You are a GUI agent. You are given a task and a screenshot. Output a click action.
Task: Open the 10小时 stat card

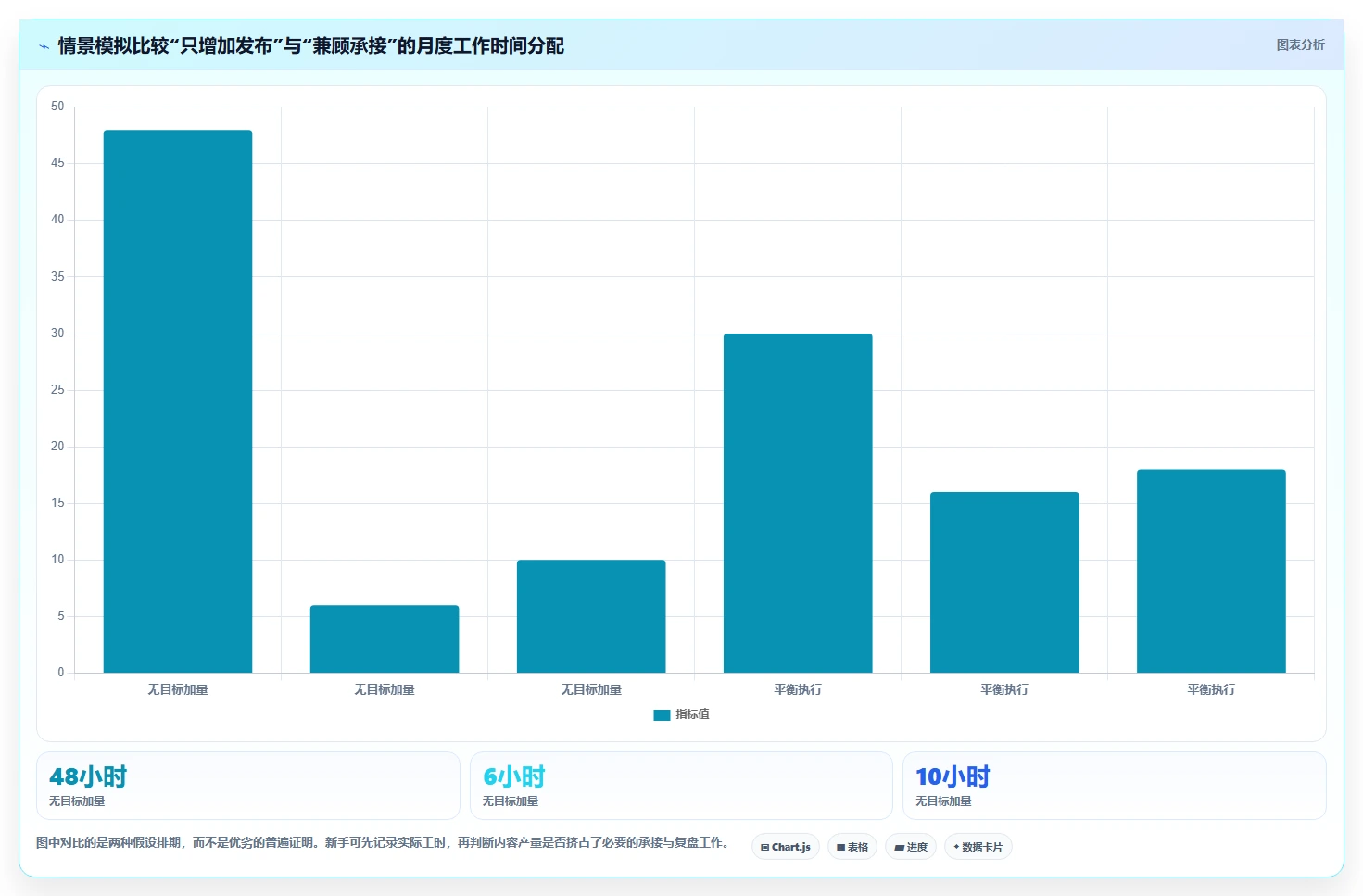tap(1115, 786)
